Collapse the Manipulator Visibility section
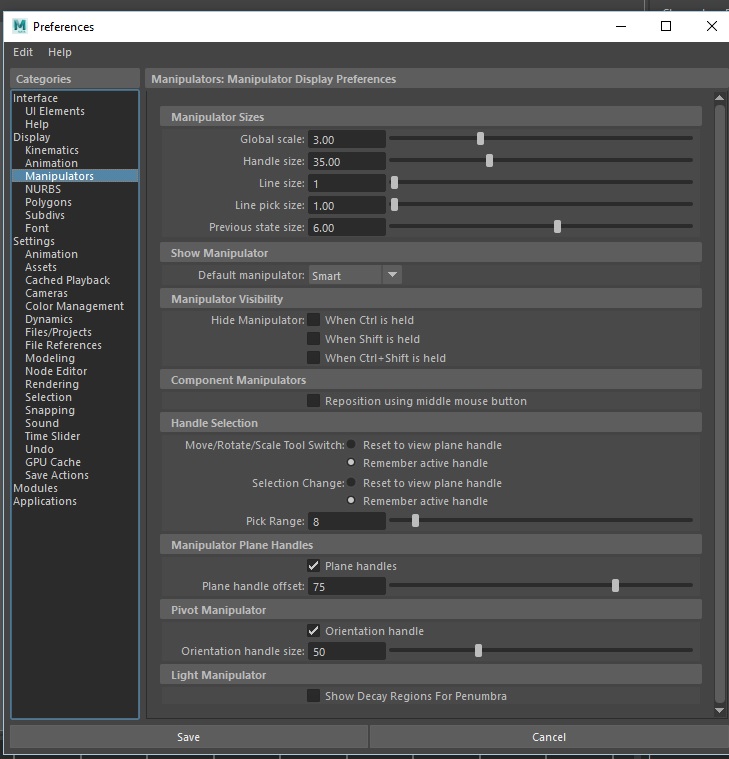This screenshot has width=729, height=759. point(431,299)
